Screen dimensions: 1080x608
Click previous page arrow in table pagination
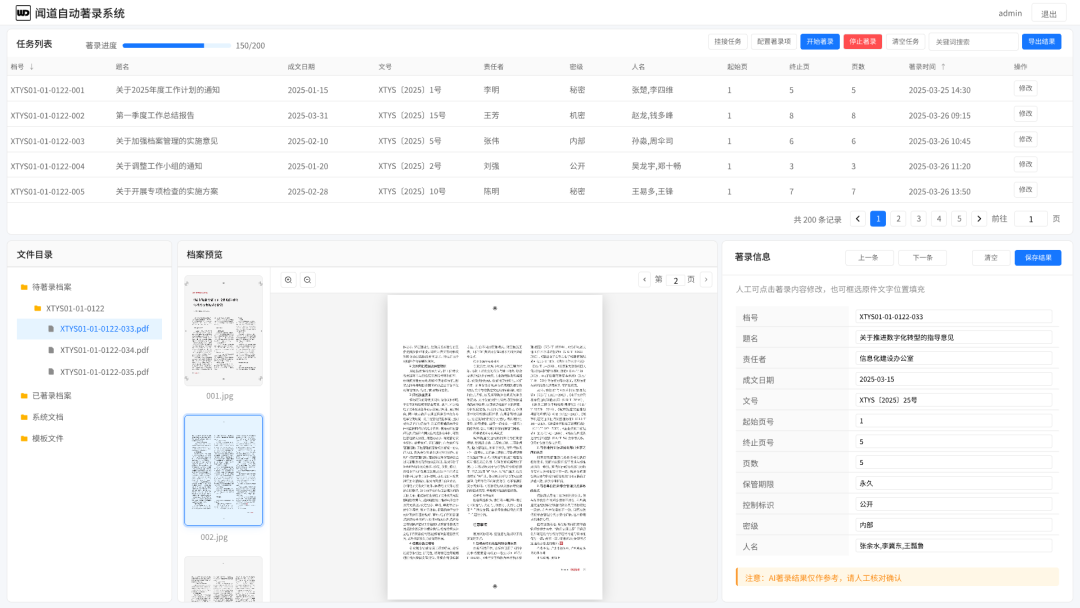[858, 219]
